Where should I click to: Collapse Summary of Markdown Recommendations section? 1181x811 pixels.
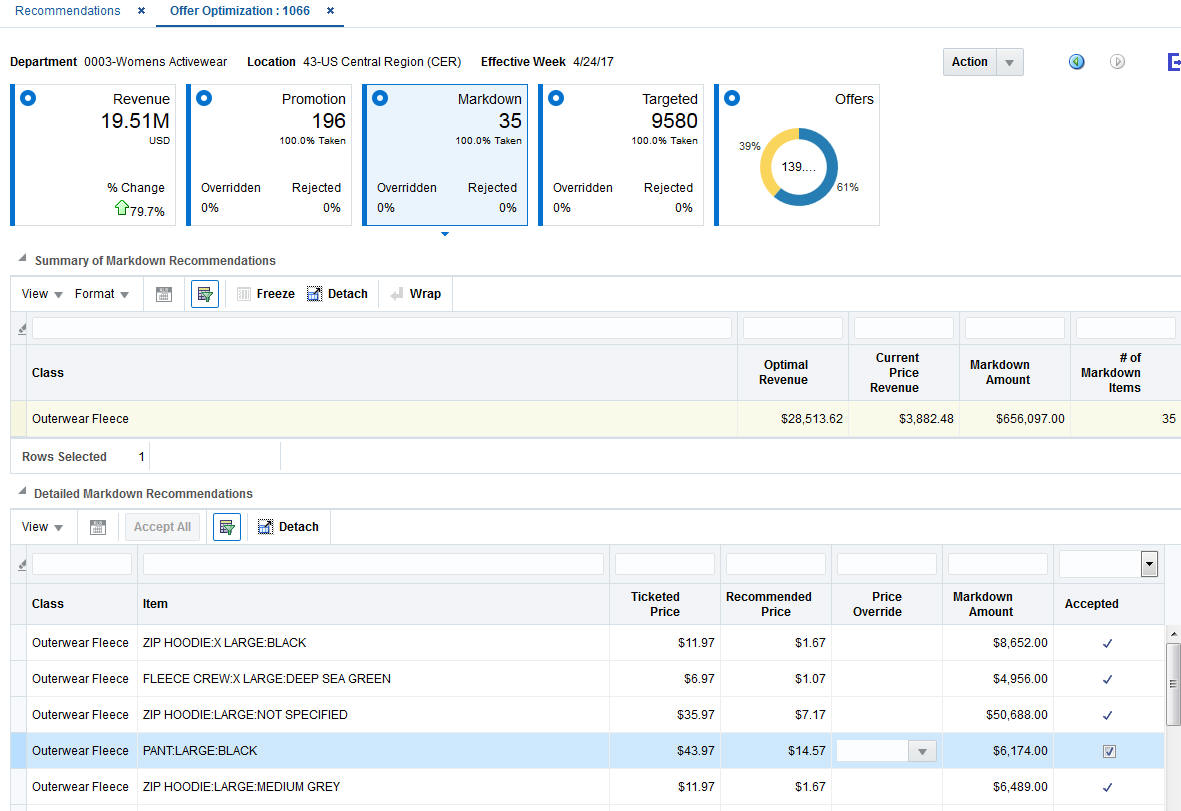(x=23, y=258)
